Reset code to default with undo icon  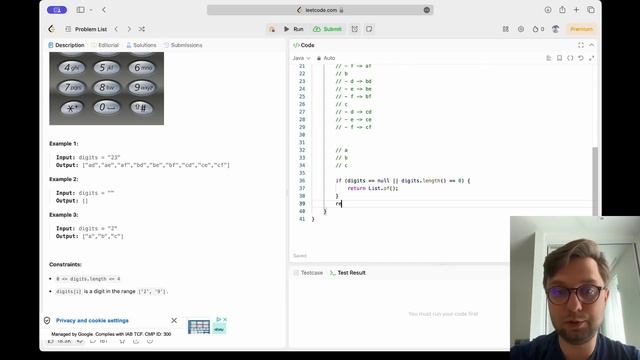[581, 58]
